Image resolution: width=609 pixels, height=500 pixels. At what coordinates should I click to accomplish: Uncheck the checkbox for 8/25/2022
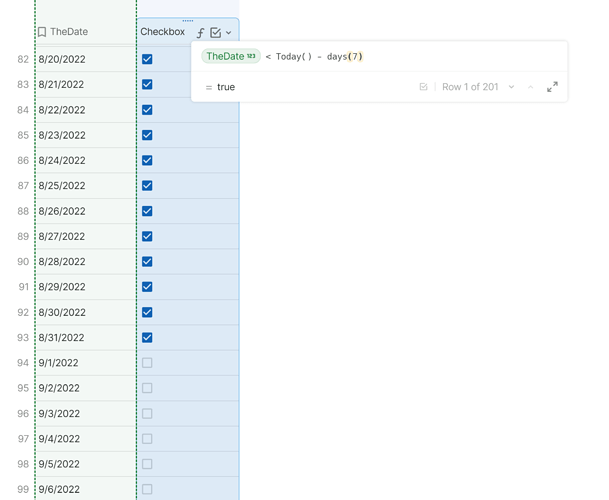[147, 186]
